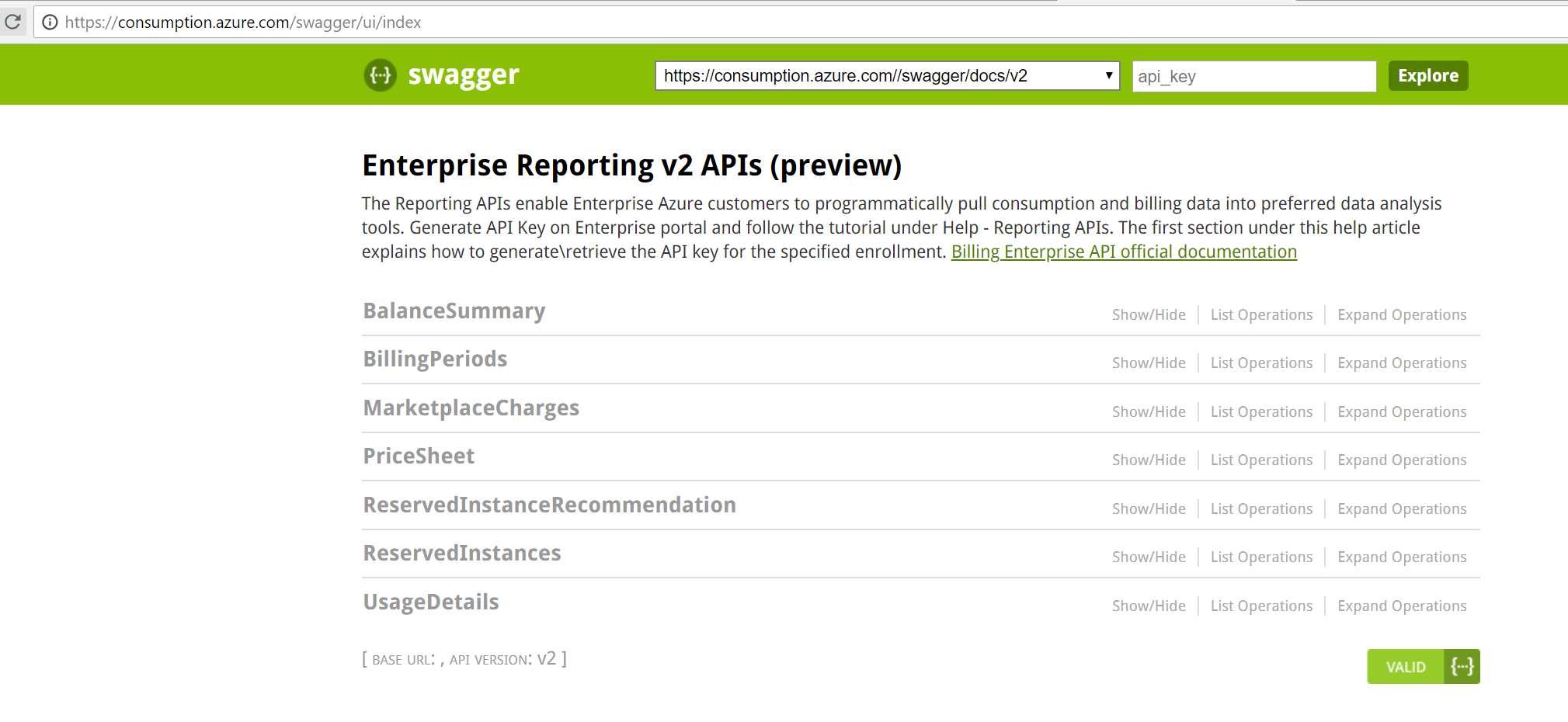Expand the MarketplaceCharges section heading

471,408
